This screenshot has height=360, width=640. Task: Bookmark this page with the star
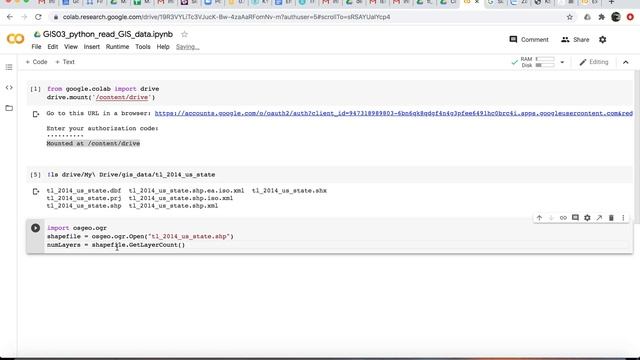click(570, 17)
